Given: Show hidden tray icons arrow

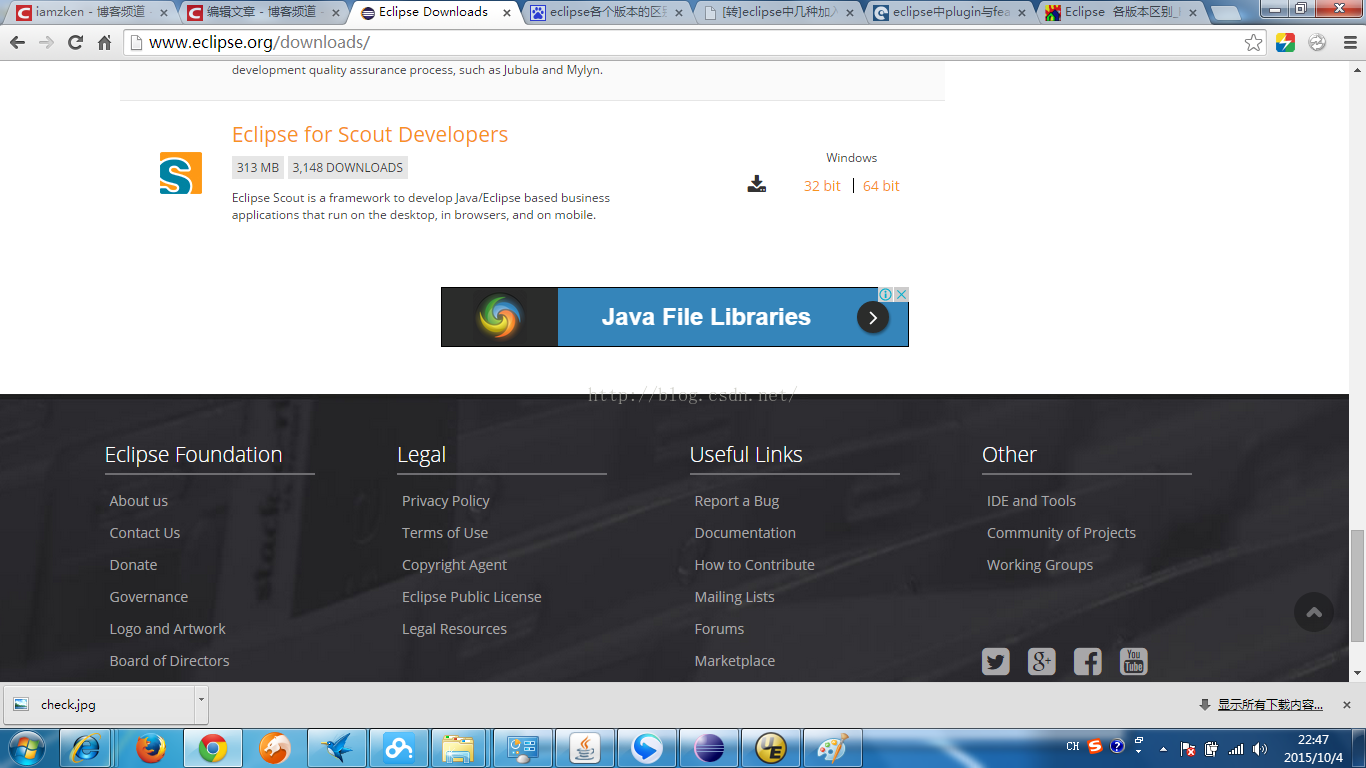Looking at the screenshot, I should coord(1163,748).
